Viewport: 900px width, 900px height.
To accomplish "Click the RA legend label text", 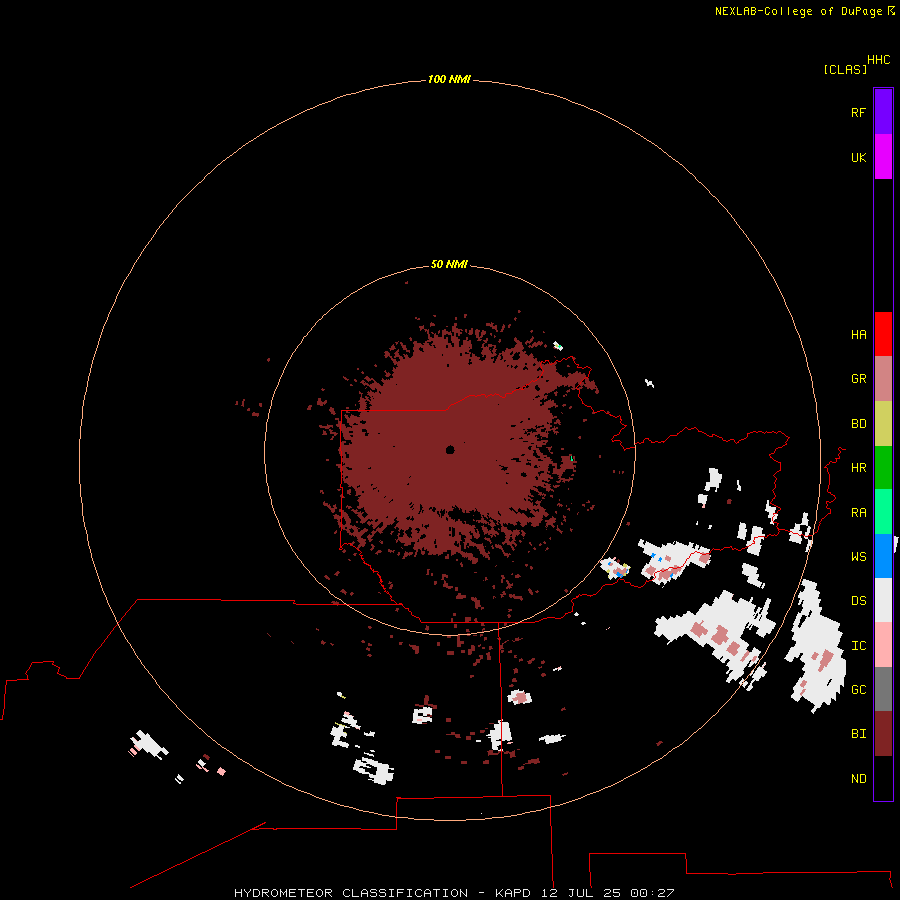I will 858,513.
